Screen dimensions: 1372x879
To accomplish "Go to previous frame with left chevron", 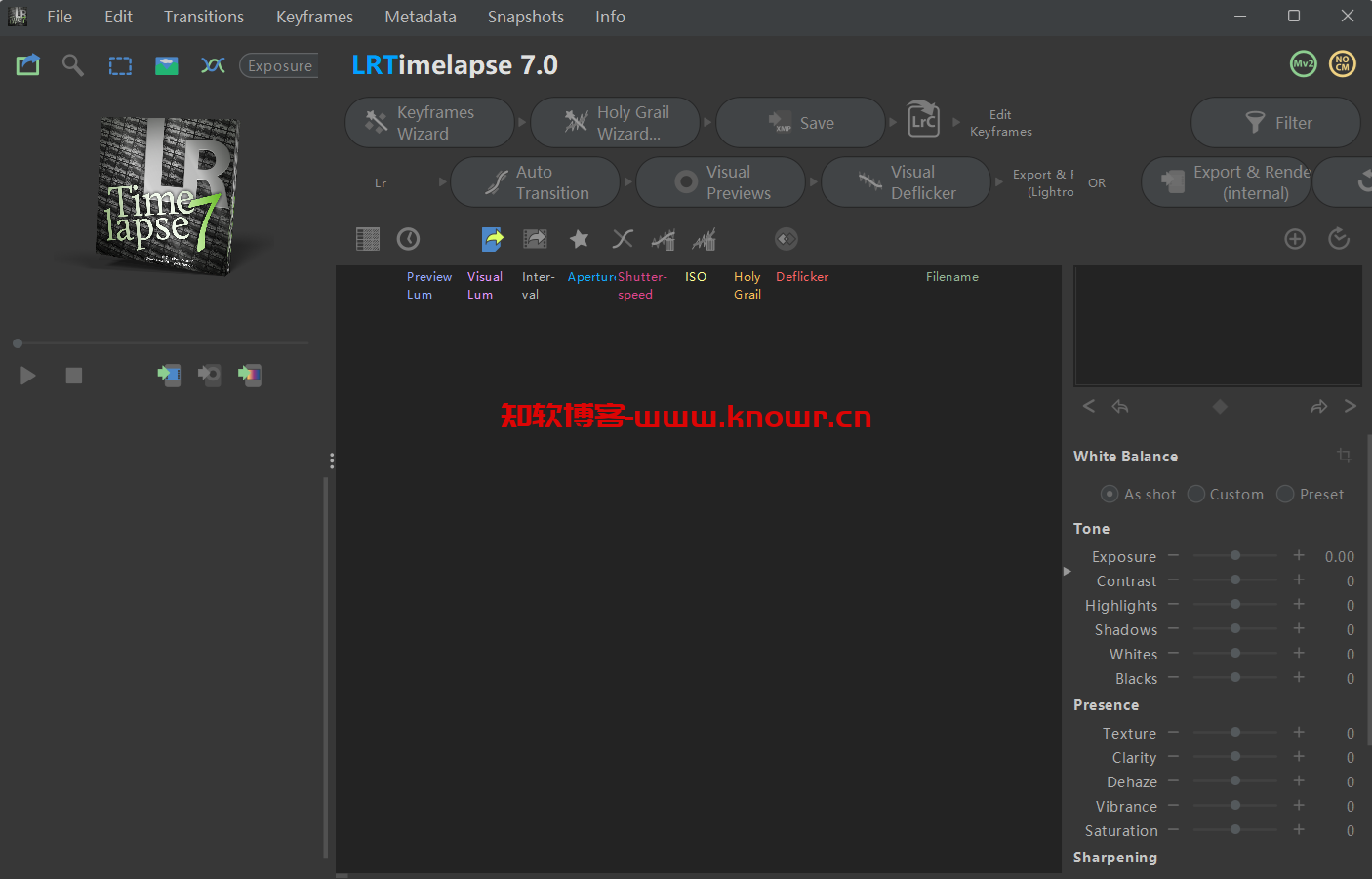I will pos(1089,406).
